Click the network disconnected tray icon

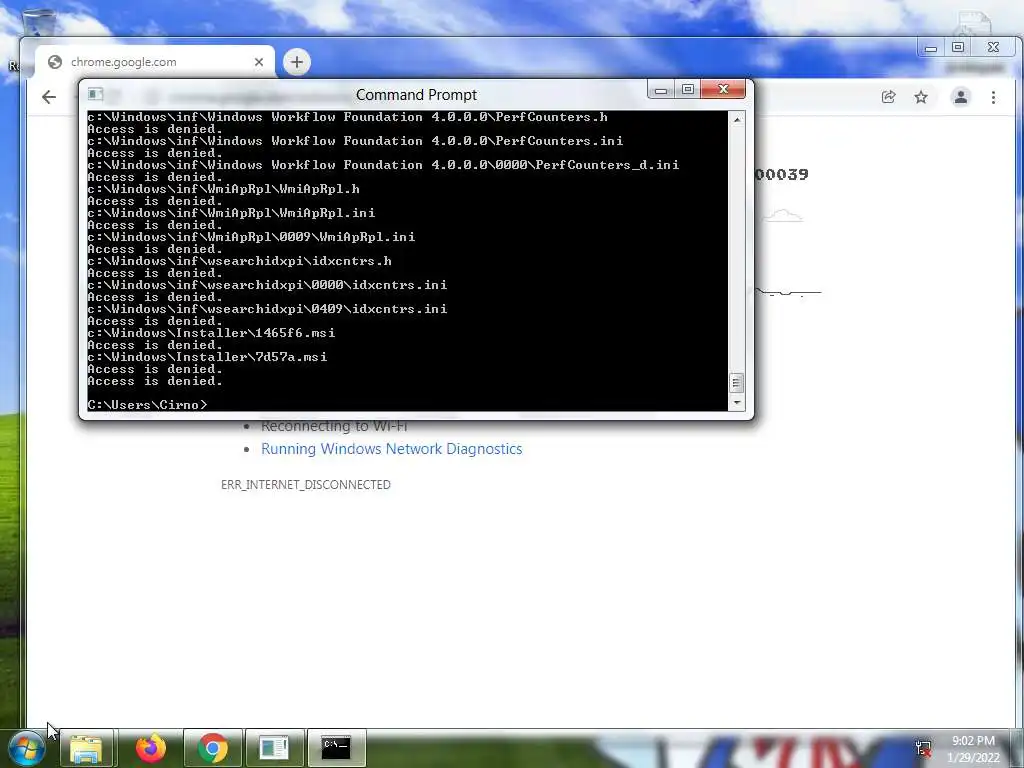(923, 749)
